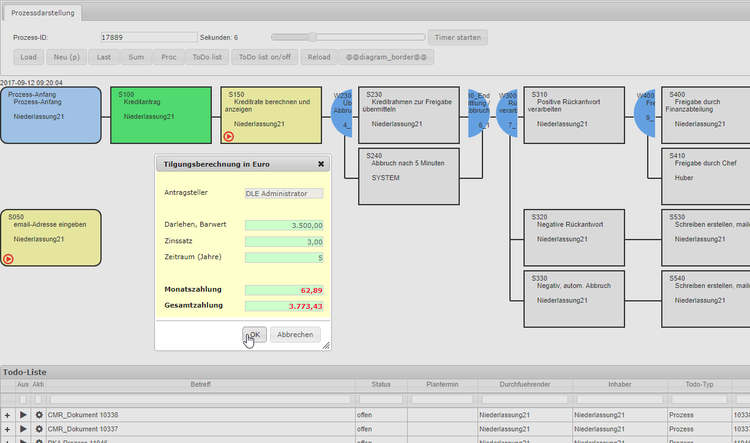Click the play icon in the S050 box
750x443 pixels.
click(9, 258)
